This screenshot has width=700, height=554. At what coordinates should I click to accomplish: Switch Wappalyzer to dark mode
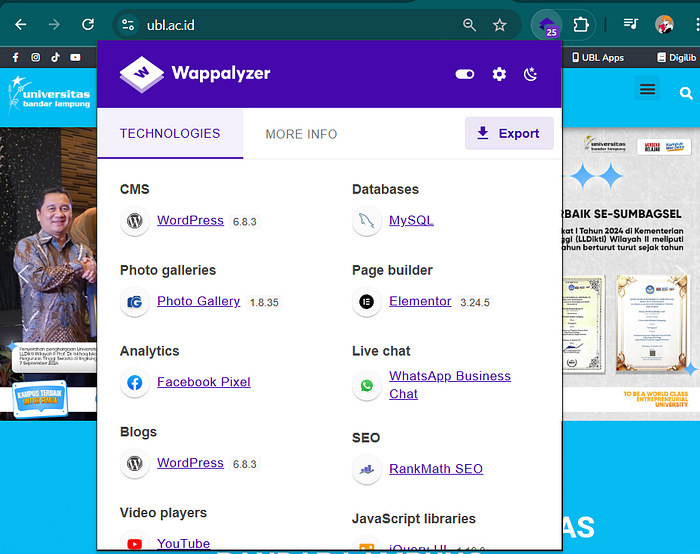(x=530, y=74)
